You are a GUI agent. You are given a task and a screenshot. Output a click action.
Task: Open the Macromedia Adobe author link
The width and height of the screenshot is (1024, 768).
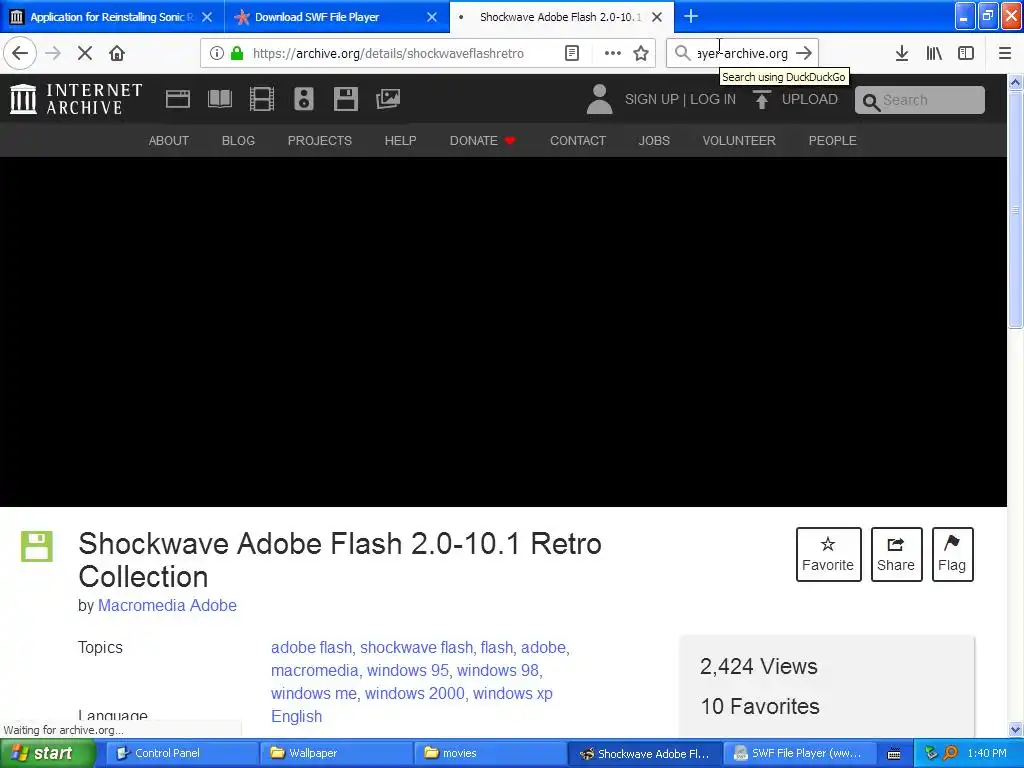point(167,605)
